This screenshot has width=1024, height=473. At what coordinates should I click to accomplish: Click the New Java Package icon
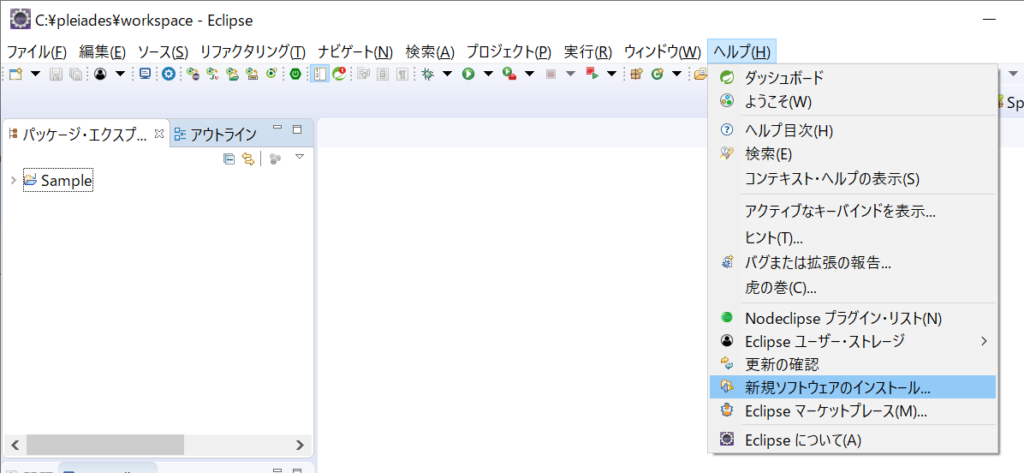[x=635, y=74]
